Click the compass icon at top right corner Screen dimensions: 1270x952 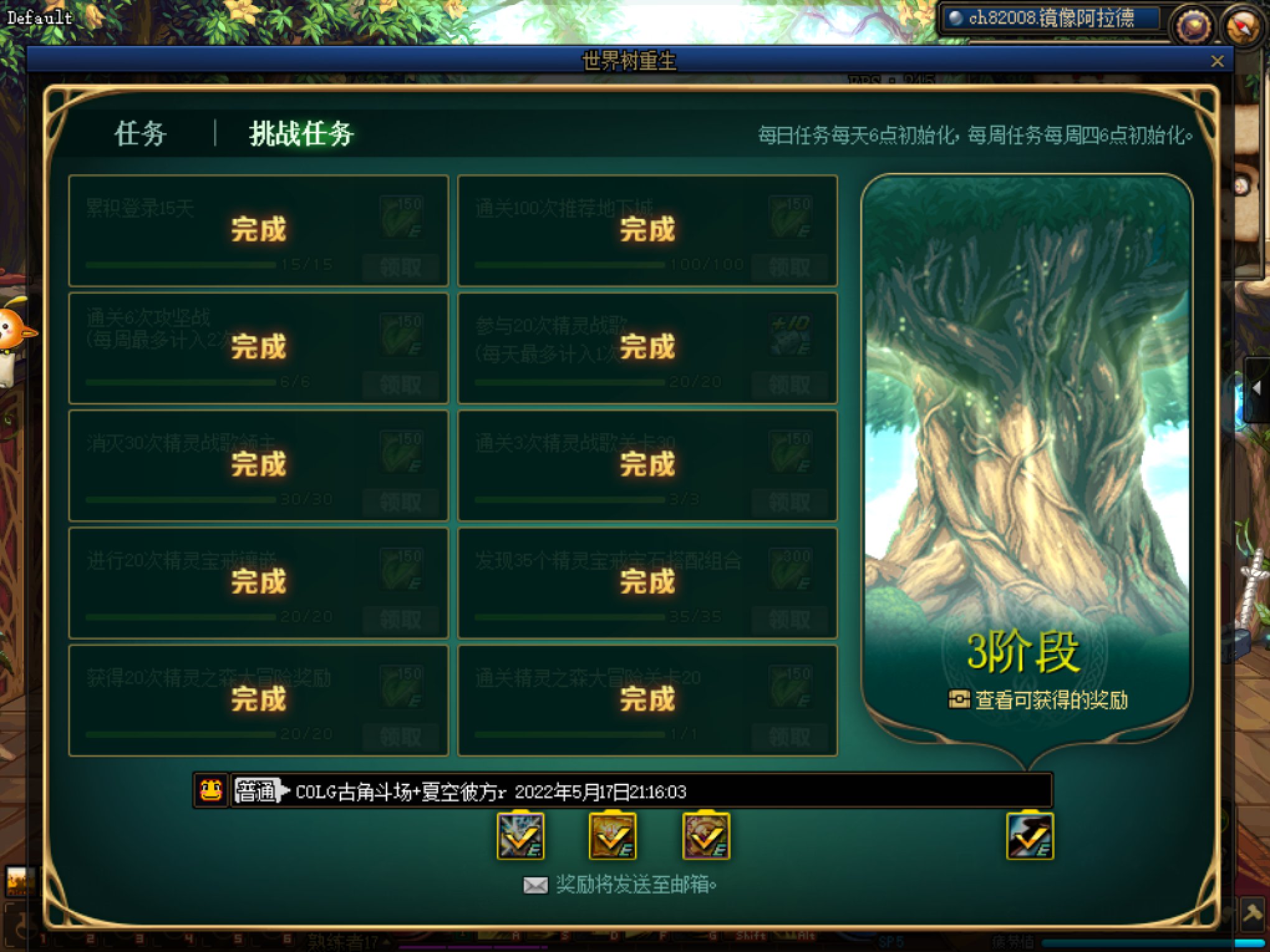pyautogui.click(x=1243, y=26)
